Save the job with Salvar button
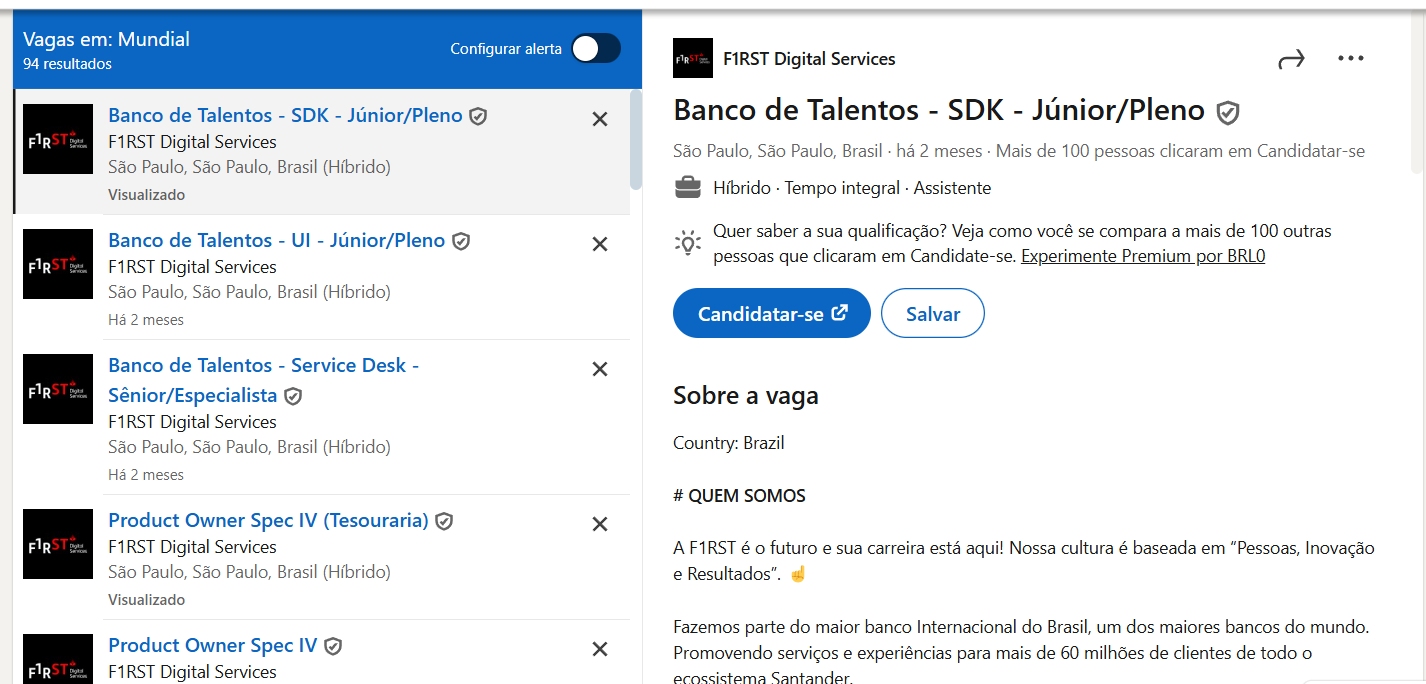This screenshot has width=1426, height=684. (933, 314)
